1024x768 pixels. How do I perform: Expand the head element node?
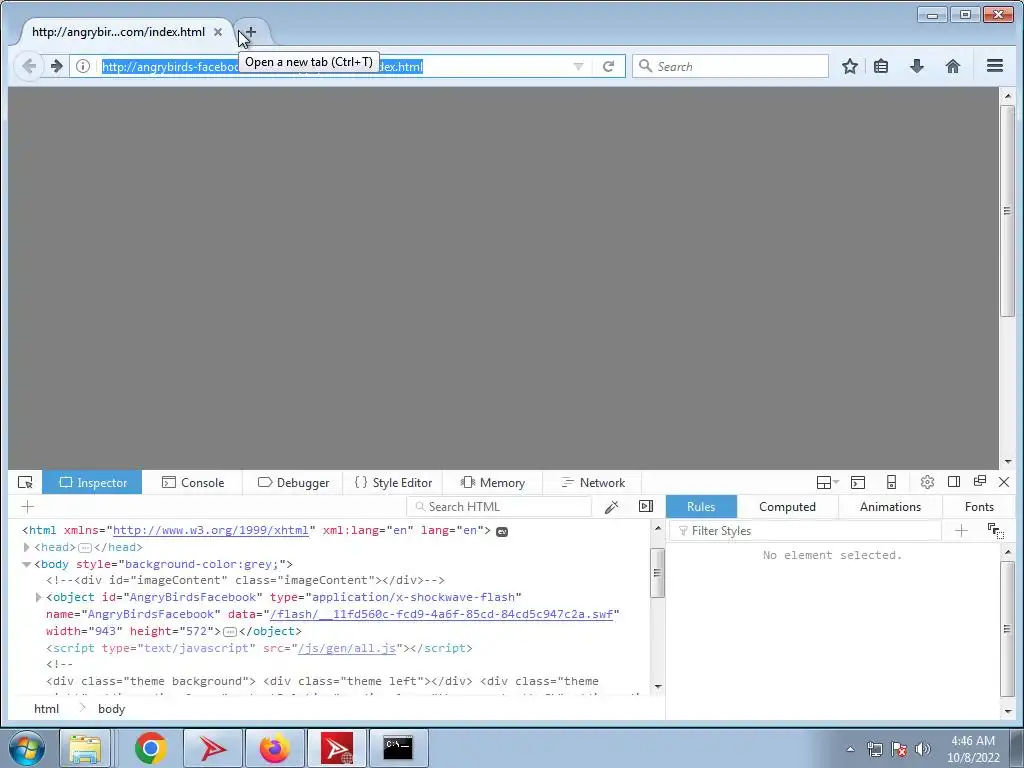(x=26, y=547)
